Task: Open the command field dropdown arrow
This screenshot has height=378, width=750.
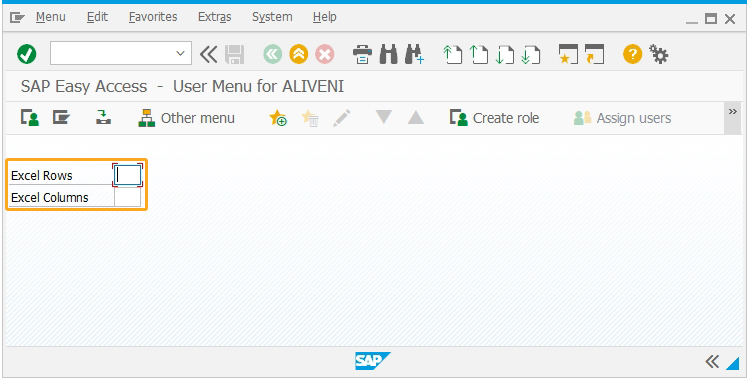Action: point(180,53)
